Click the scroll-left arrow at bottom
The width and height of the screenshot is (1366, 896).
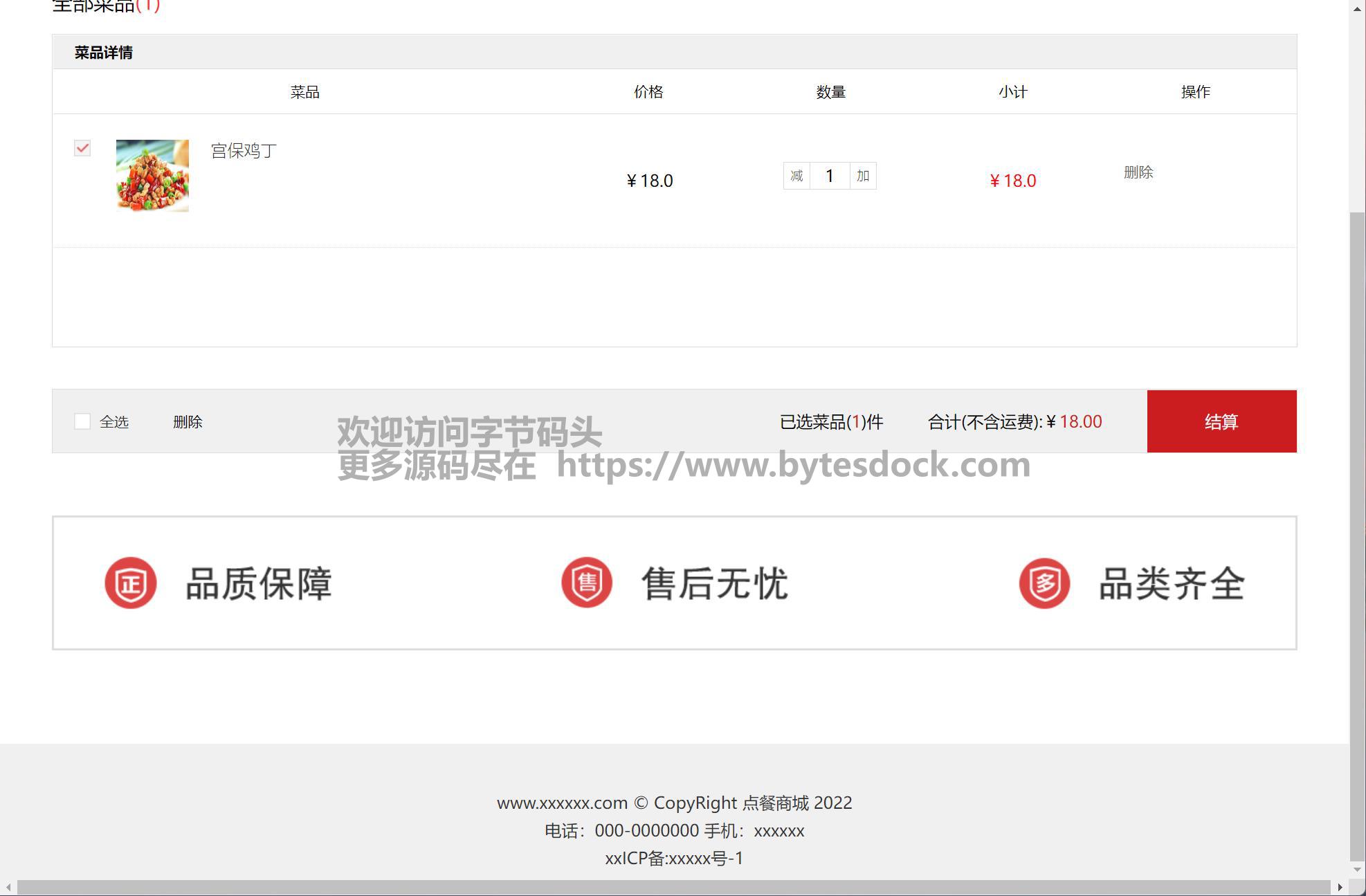coord(8,887)
